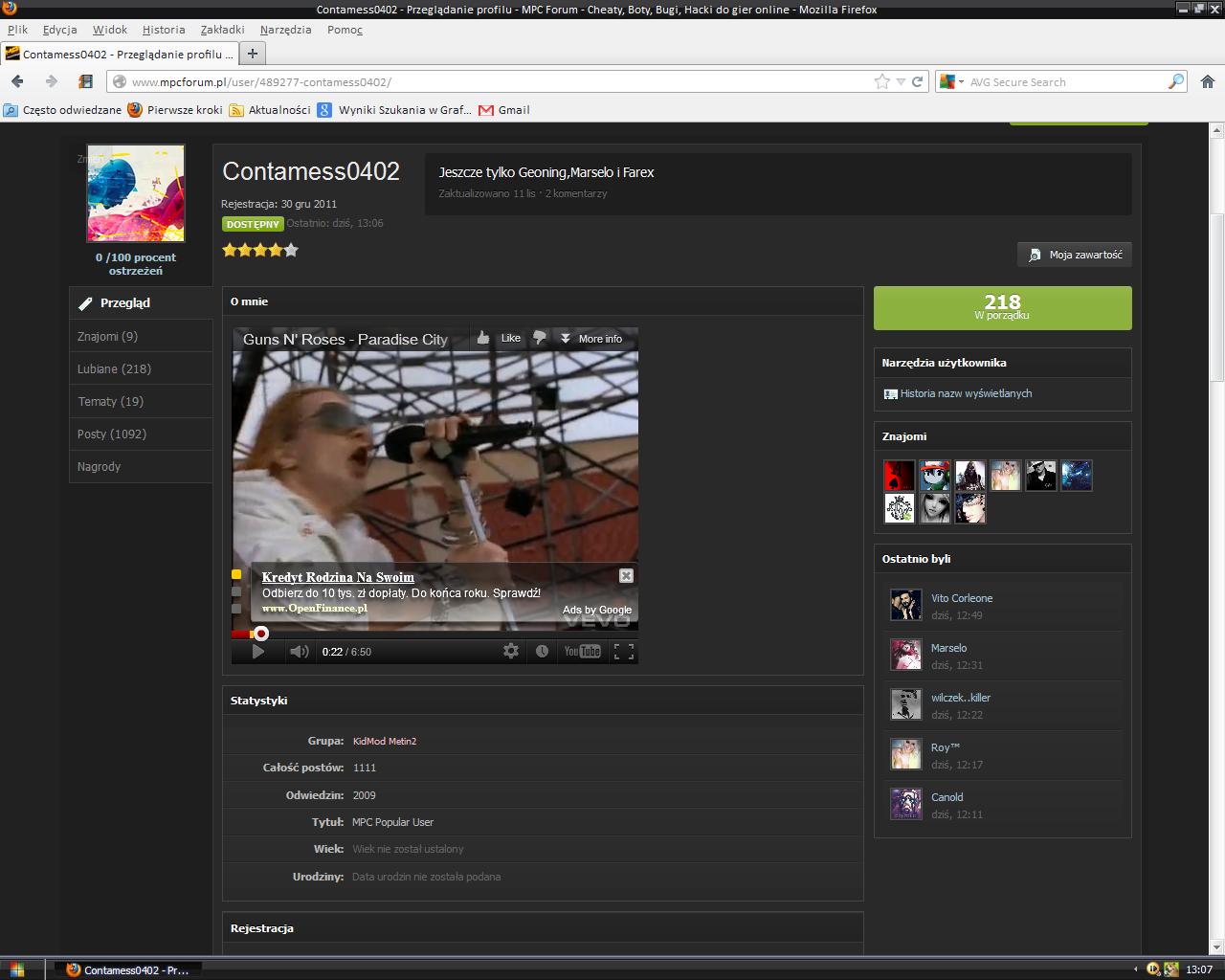Open the new tab plus button
This screenshot has height=980, width=1225.
coord(253,54)
